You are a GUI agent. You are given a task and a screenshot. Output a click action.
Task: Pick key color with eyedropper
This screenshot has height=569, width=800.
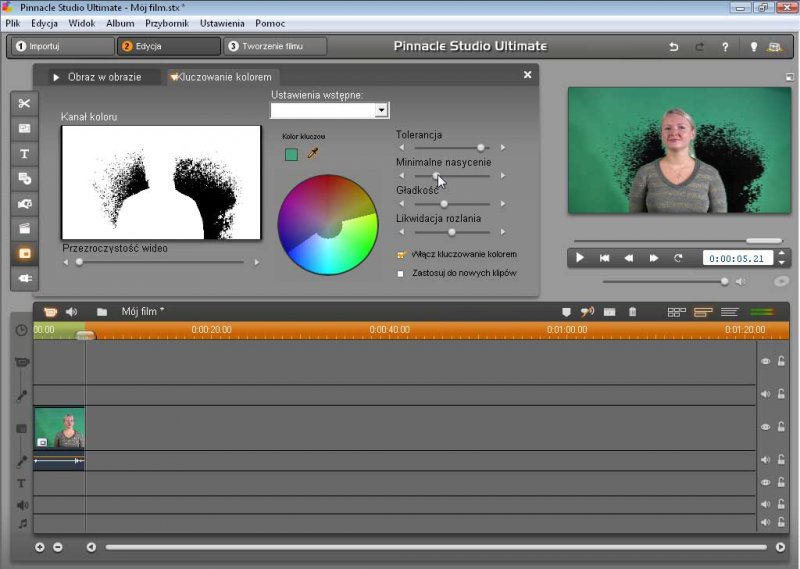click(313, 153)
